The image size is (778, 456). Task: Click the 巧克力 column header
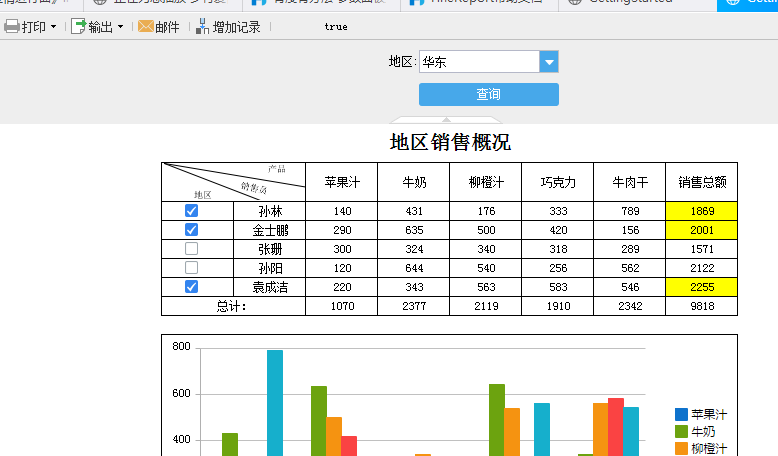(558, 182)
